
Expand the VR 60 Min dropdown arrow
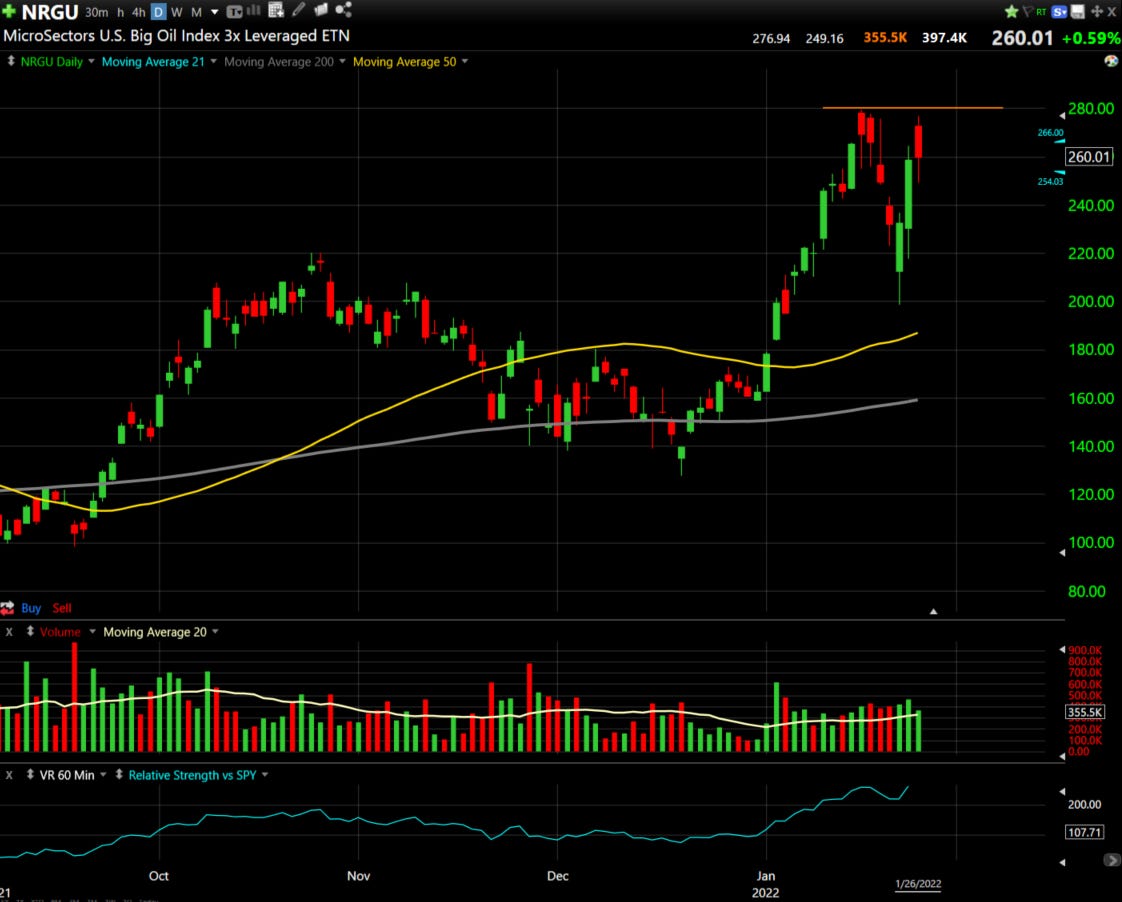tap(103, 775)
